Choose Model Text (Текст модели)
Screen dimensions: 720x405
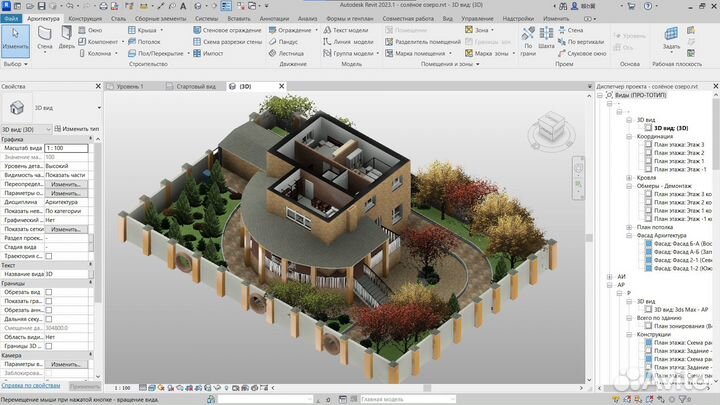(346, 30)
